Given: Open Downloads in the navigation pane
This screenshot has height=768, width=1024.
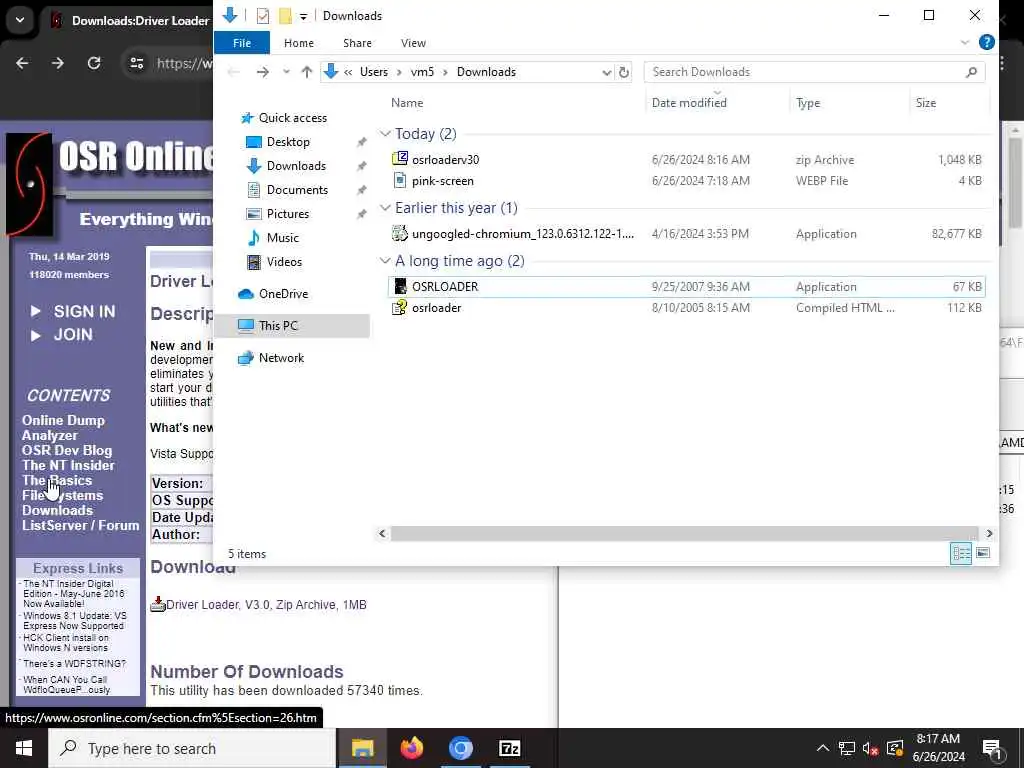Looking at the screenshot, I should point(296,166).
